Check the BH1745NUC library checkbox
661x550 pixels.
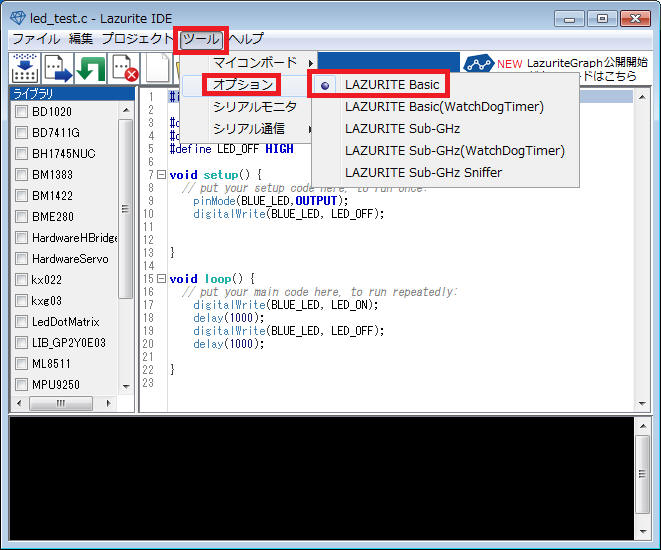(21, 153)
